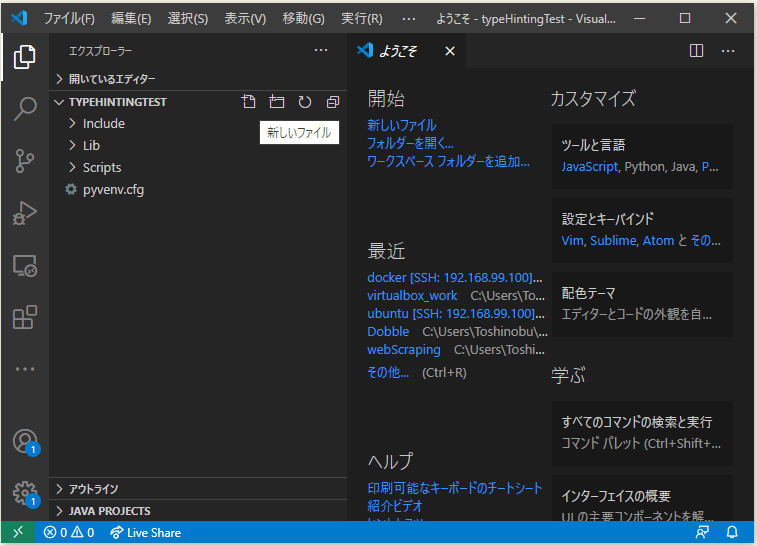Split the editor with the split icon
The image size is (757, 546).
pos(696,51)
